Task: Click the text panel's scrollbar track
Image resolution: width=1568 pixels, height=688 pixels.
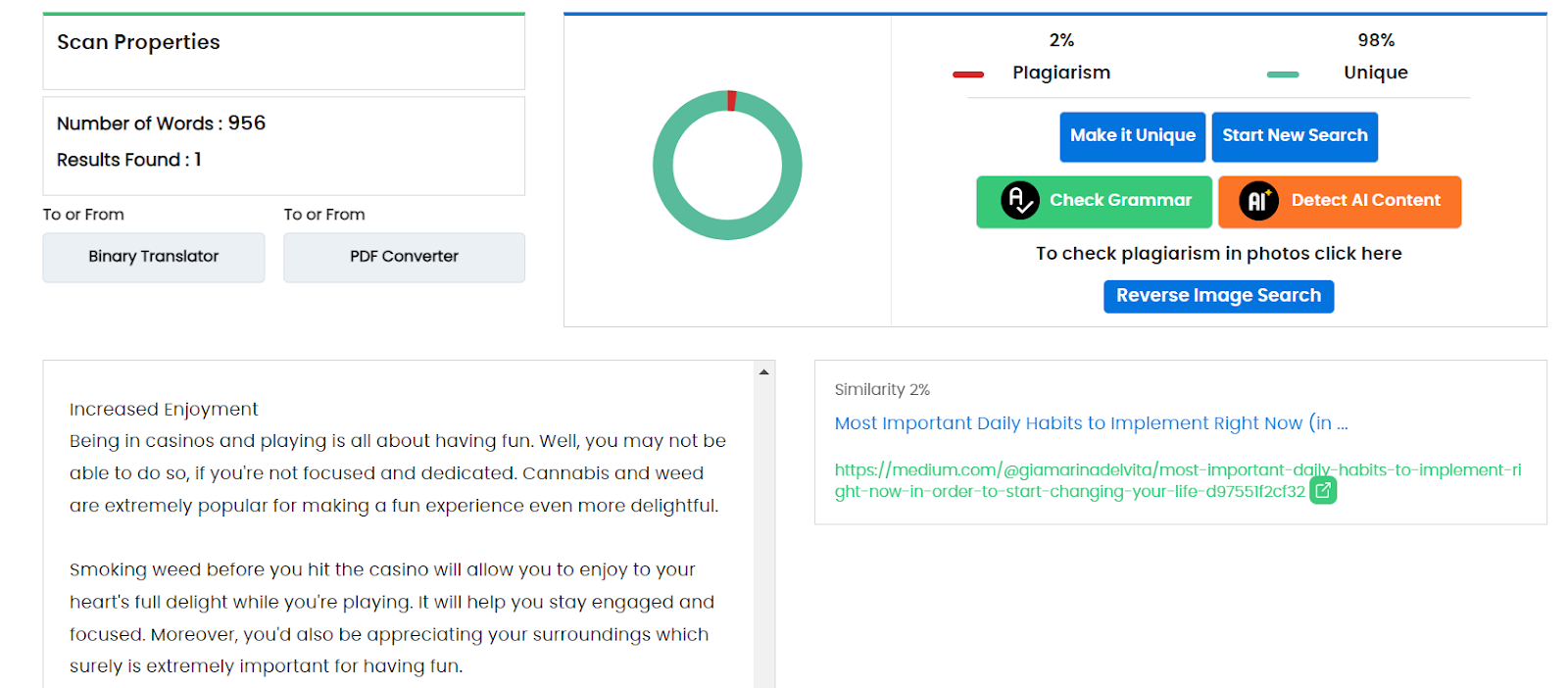Action: pos(763,529)
